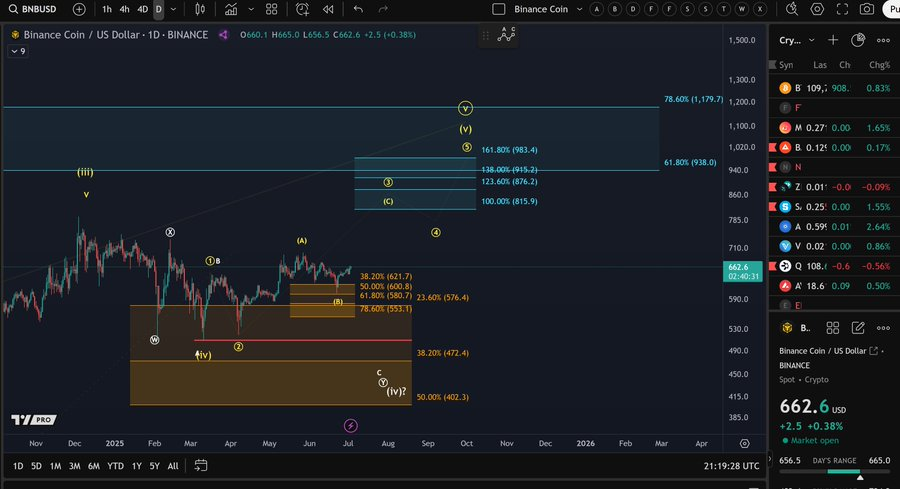Create an alert with the clock icon

302,9
